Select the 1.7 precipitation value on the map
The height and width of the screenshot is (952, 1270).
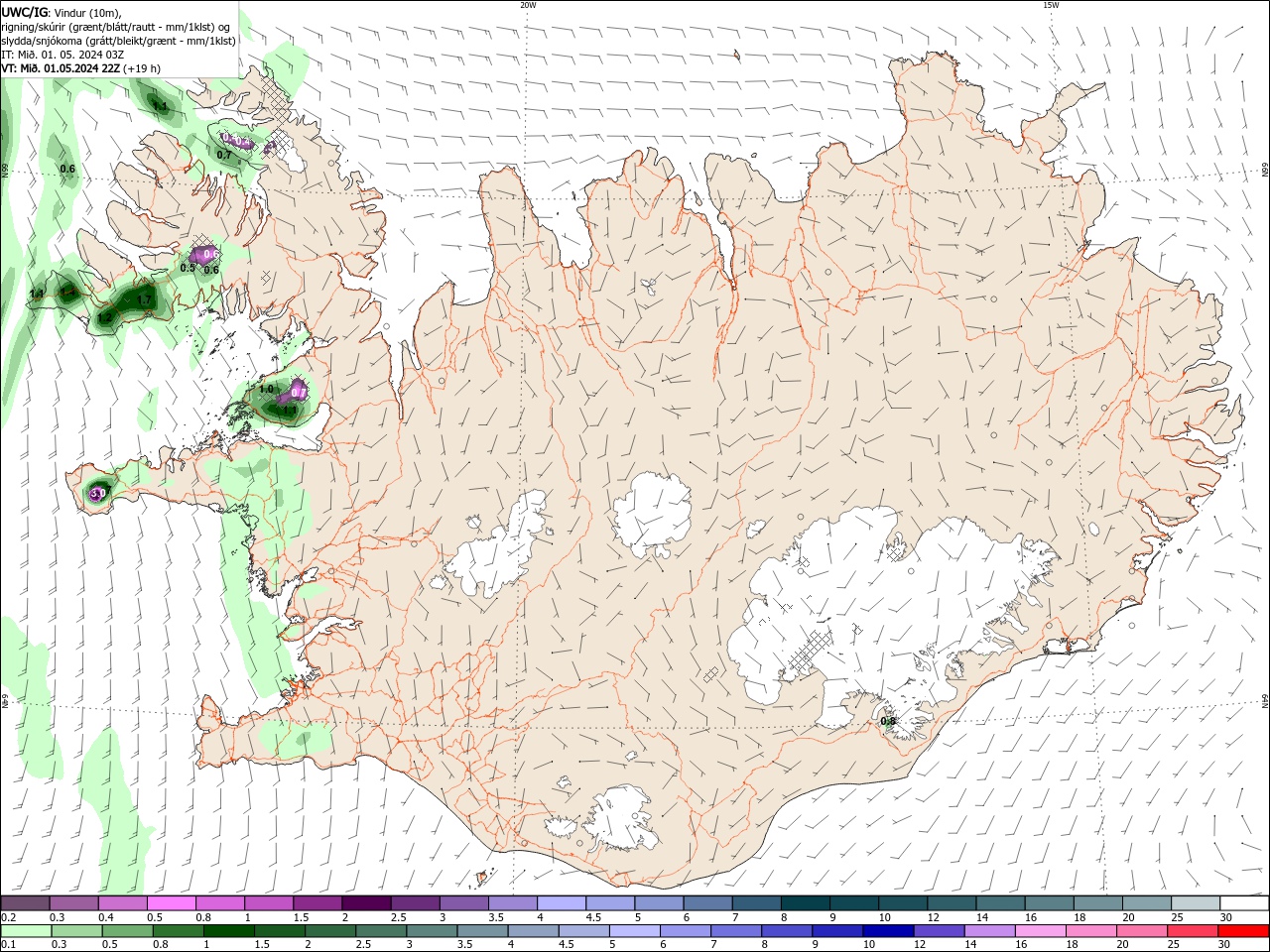tap(144, 300)
